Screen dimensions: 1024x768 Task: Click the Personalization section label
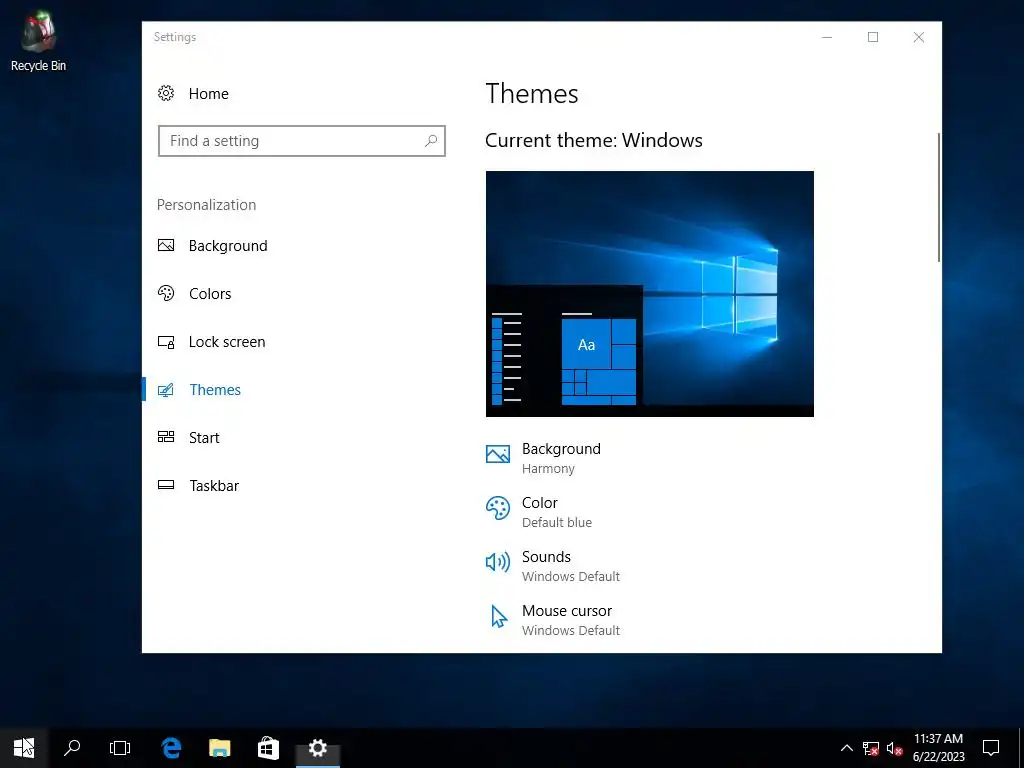[x=206, y=204]
